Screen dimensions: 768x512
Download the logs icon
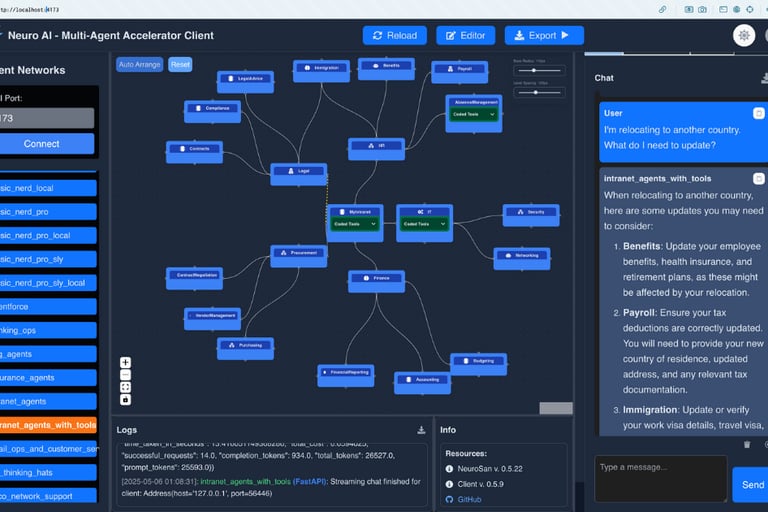[x=421, y=430]
